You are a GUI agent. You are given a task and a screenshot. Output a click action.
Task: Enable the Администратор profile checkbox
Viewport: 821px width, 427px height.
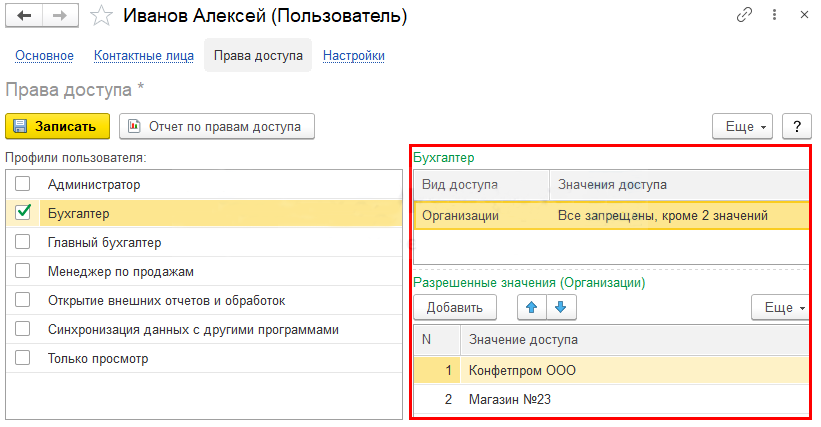point(23,184)
